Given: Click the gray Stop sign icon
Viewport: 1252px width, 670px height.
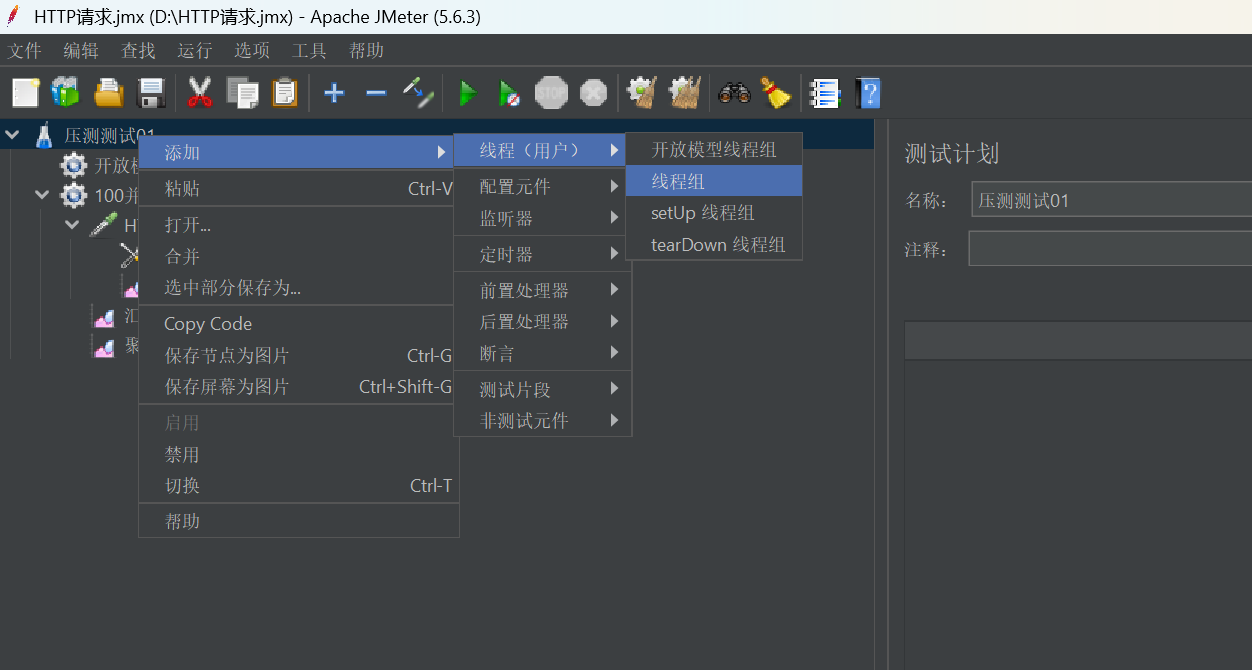Looking at the screenshot, I should click(551, 93).
